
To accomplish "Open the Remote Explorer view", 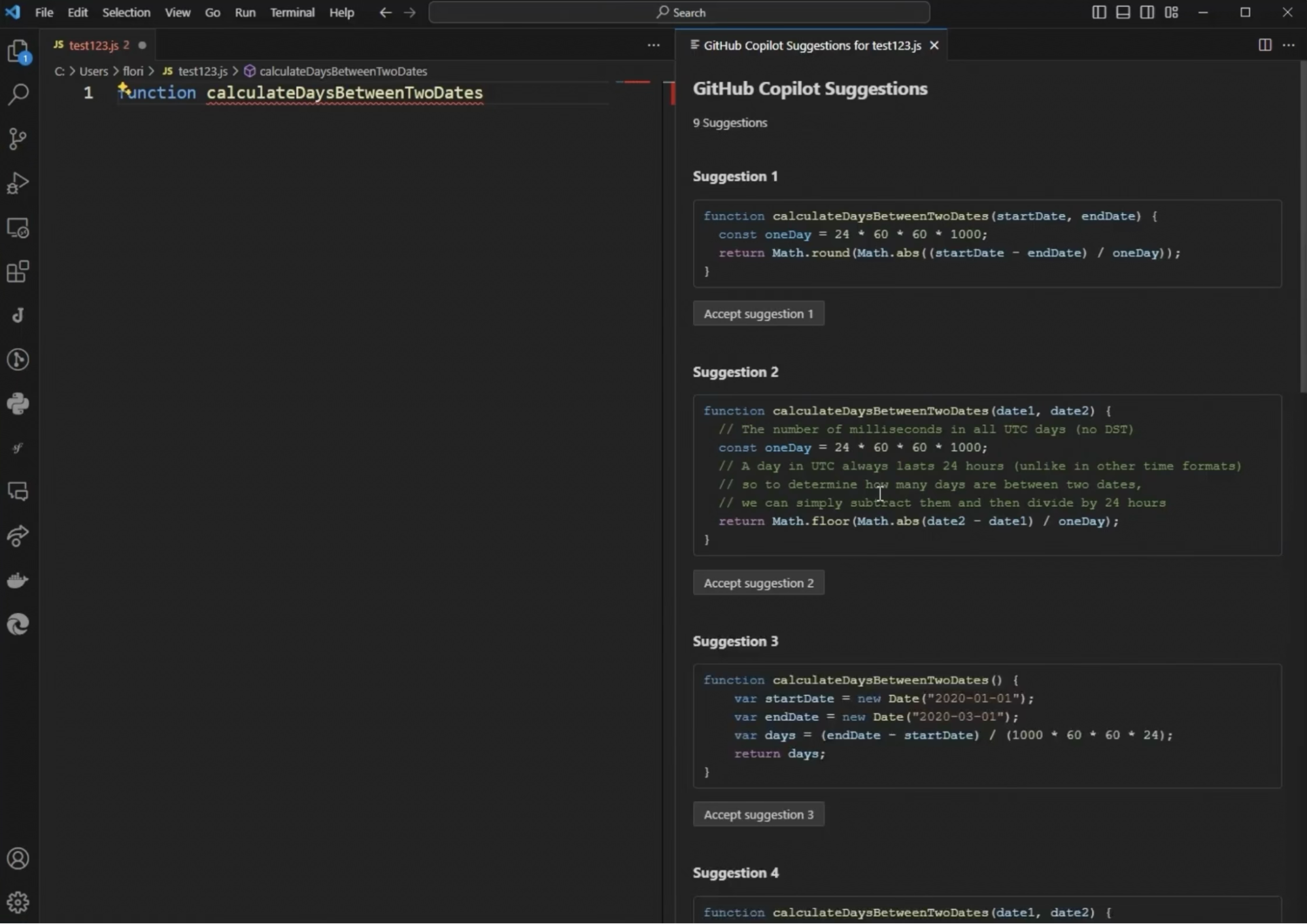I will (18, 228).
